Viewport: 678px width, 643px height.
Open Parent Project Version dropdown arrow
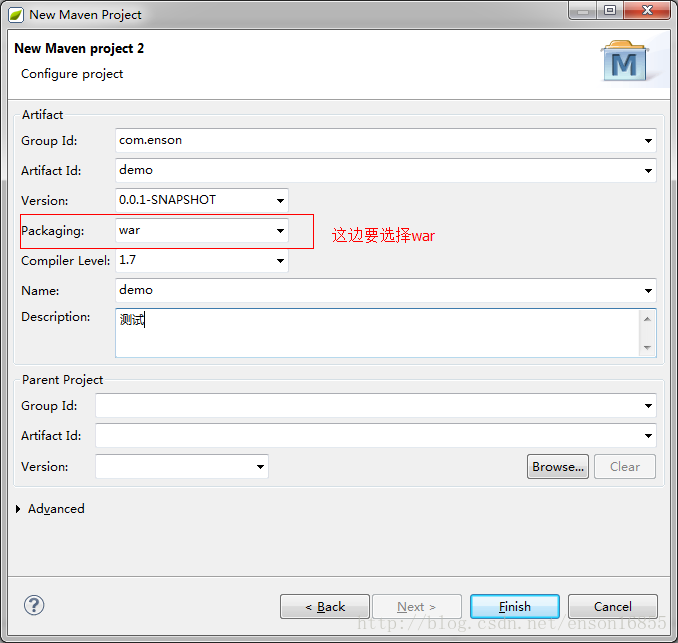(260, 467)
